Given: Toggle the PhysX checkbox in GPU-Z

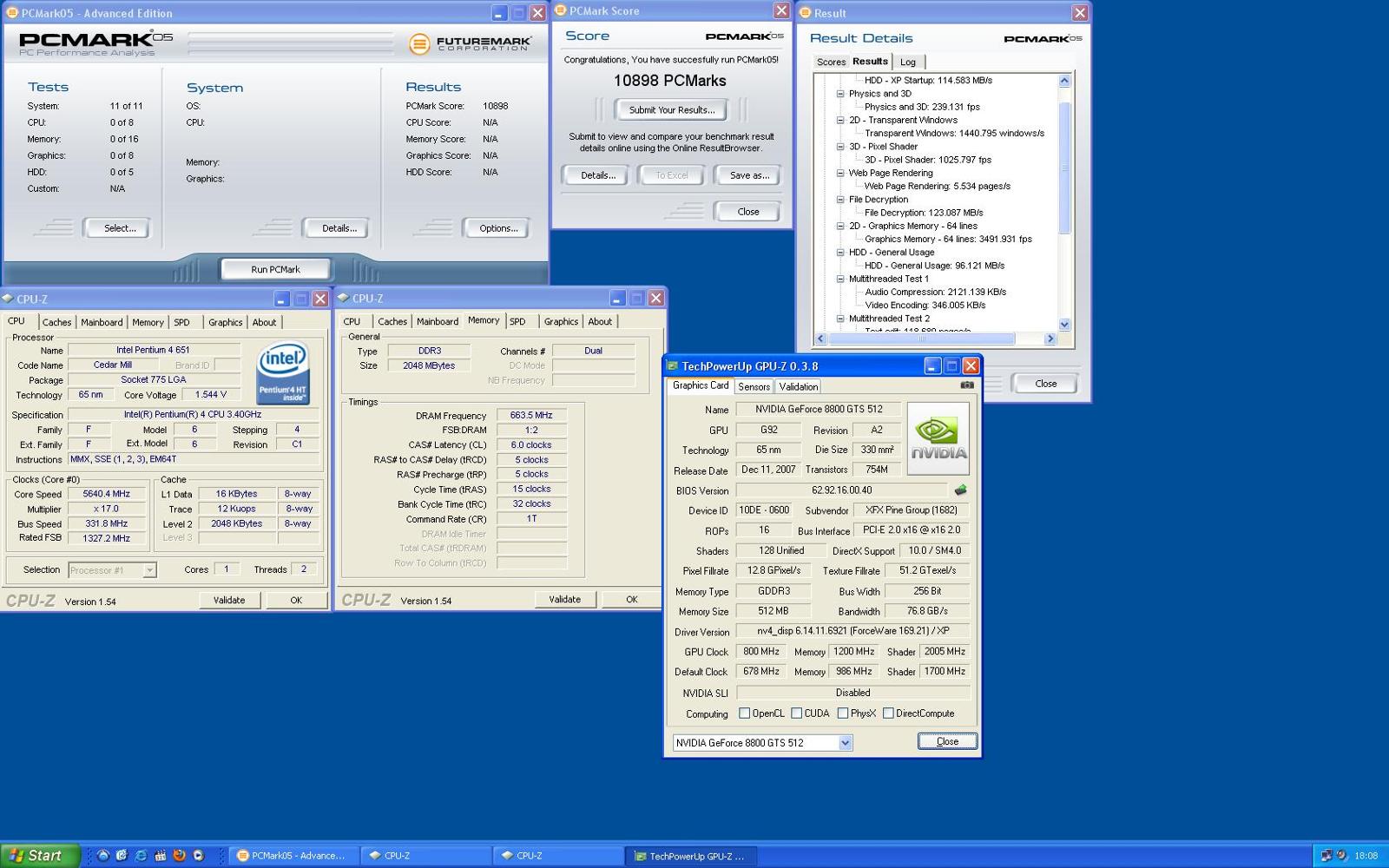Looking at the screenshot, I should [843, 713].
